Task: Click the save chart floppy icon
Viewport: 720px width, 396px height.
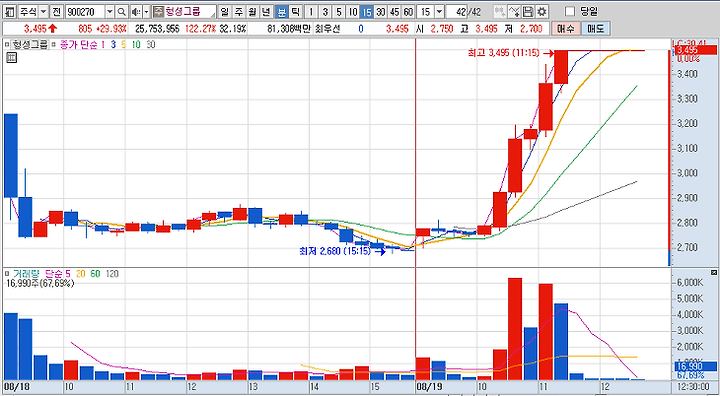Action: [528, 11]
